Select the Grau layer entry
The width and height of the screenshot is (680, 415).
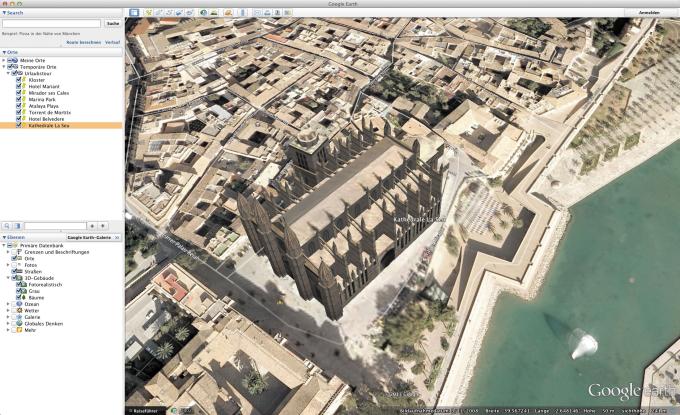tap(34, 291)
